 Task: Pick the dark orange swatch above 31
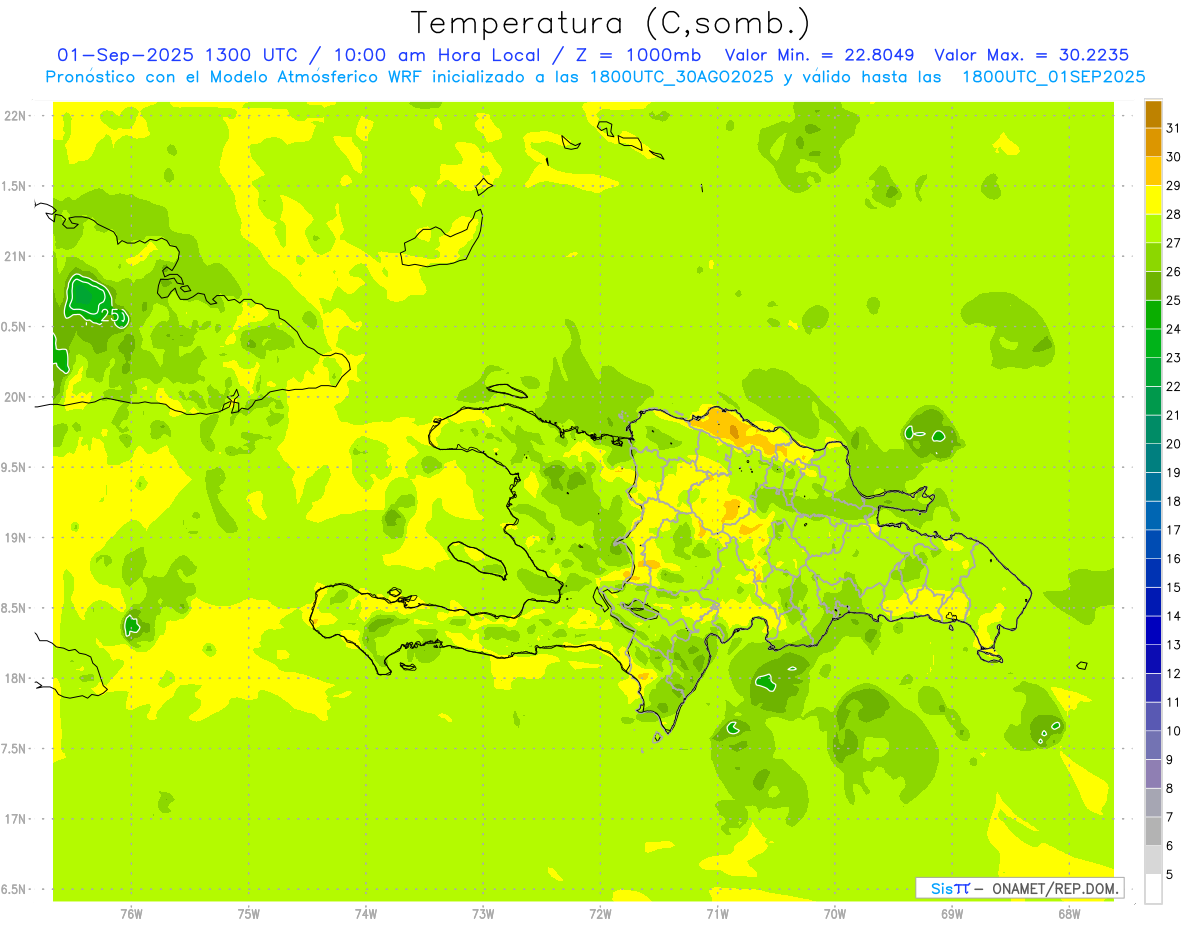pyautogui.click(x=1153, y=113)
